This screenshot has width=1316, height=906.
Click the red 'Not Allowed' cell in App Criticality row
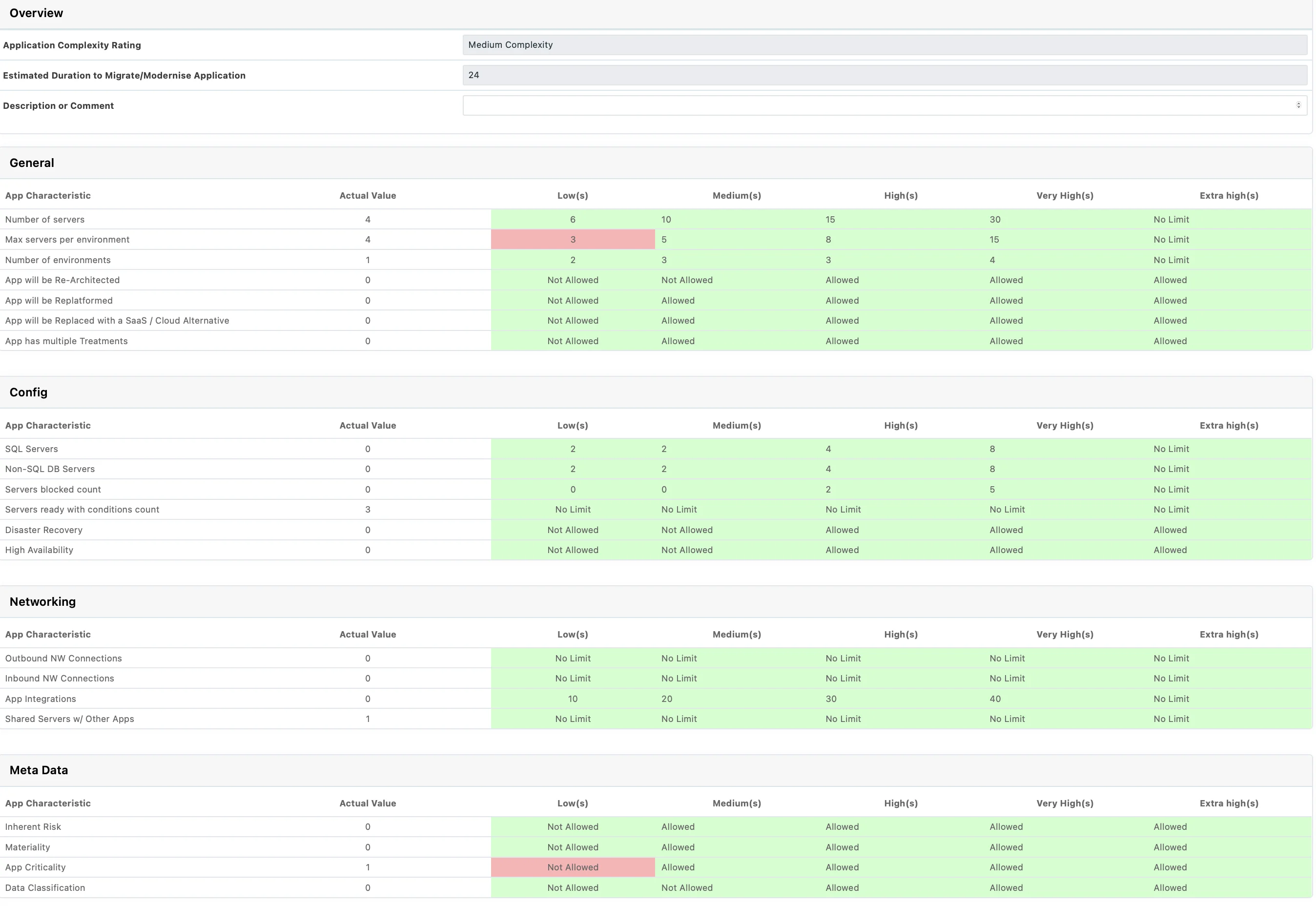(573, 867)
